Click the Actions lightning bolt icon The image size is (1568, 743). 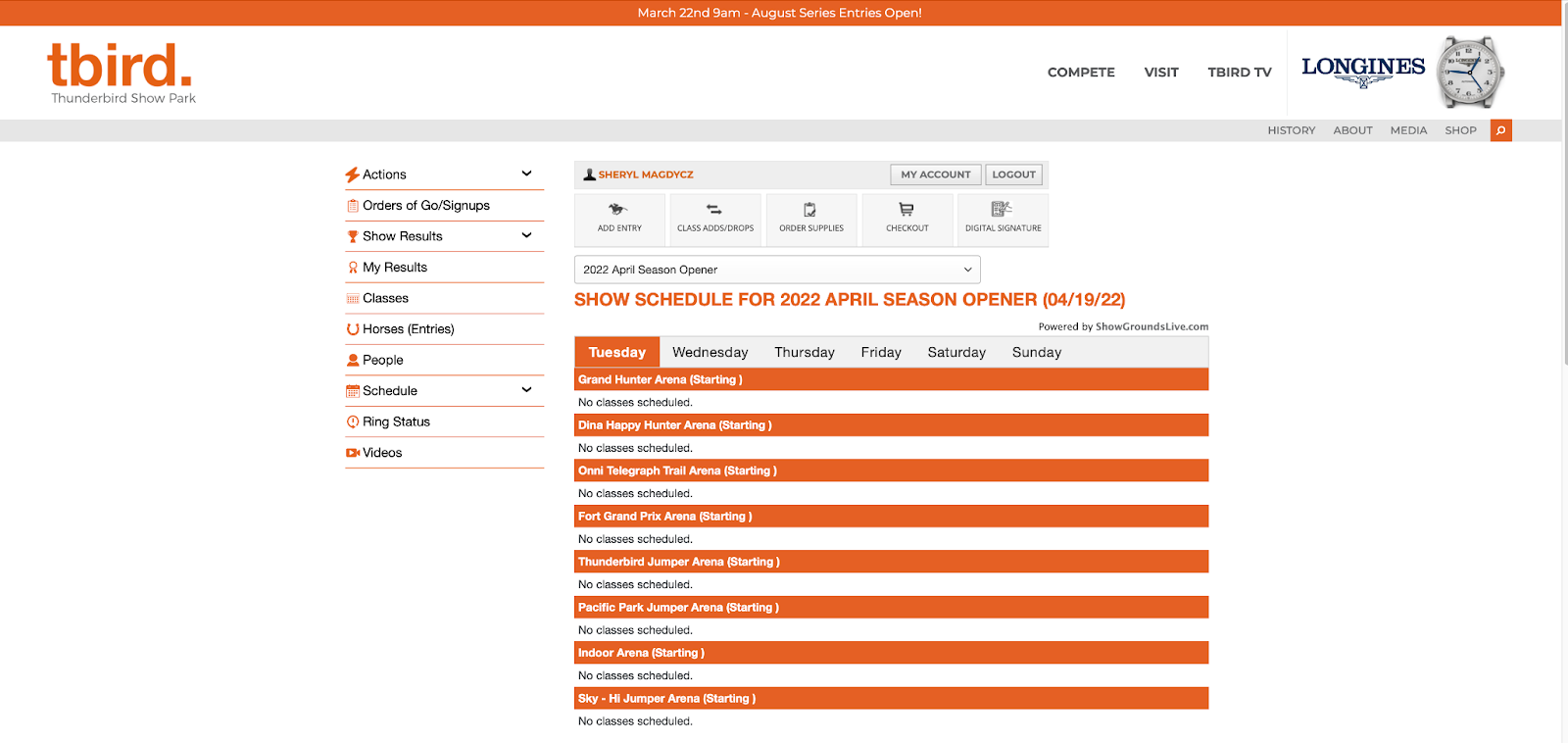[353, 174]
